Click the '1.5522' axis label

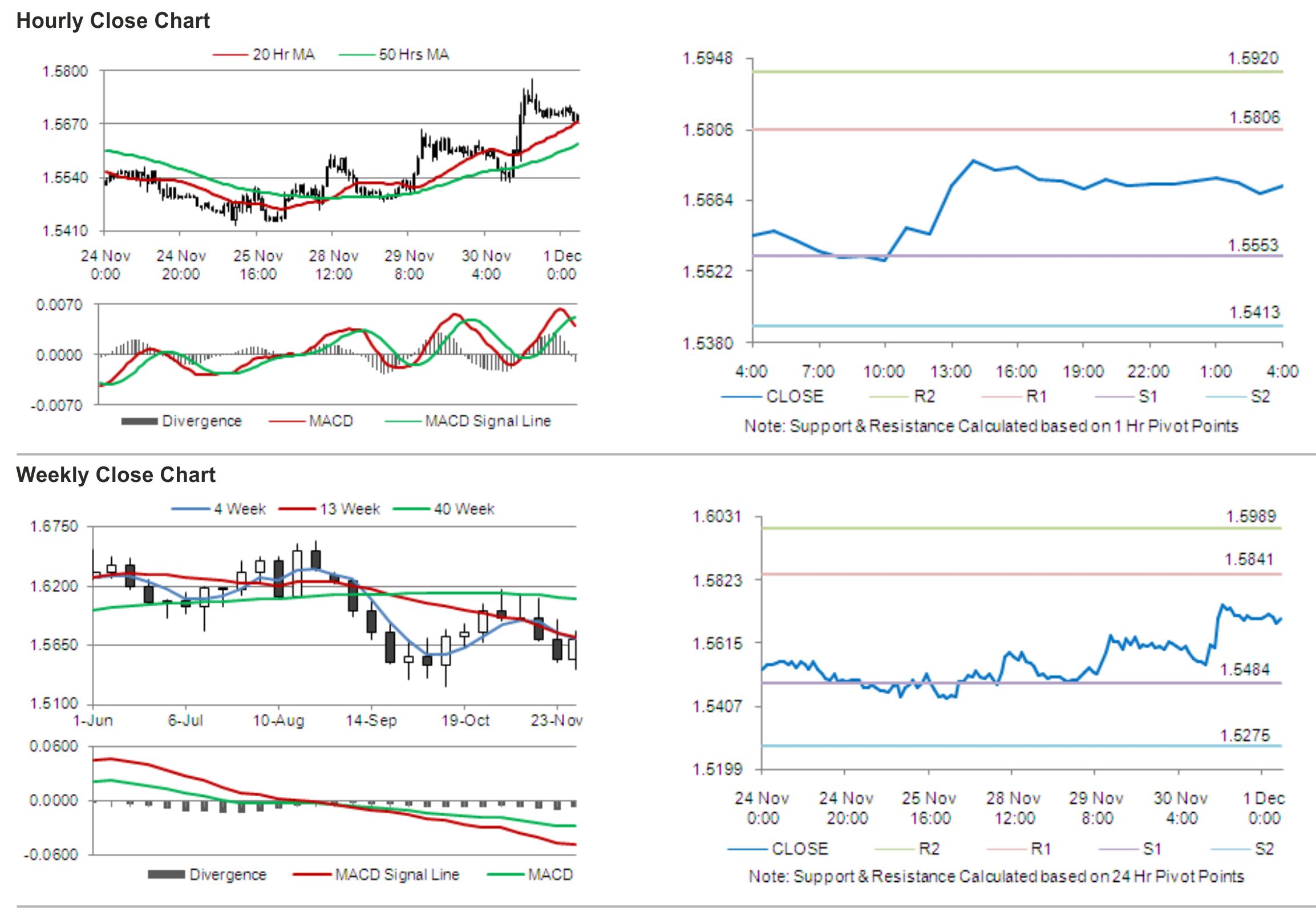[x=708, y=271]
